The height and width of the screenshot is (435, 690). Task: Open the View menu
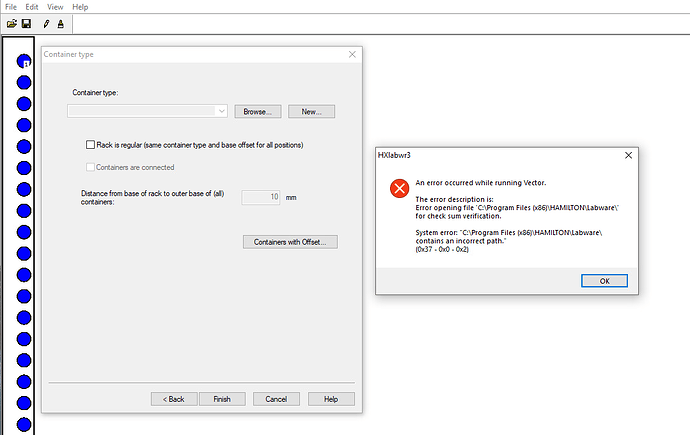pyautogui.click(x=55, y=7)
